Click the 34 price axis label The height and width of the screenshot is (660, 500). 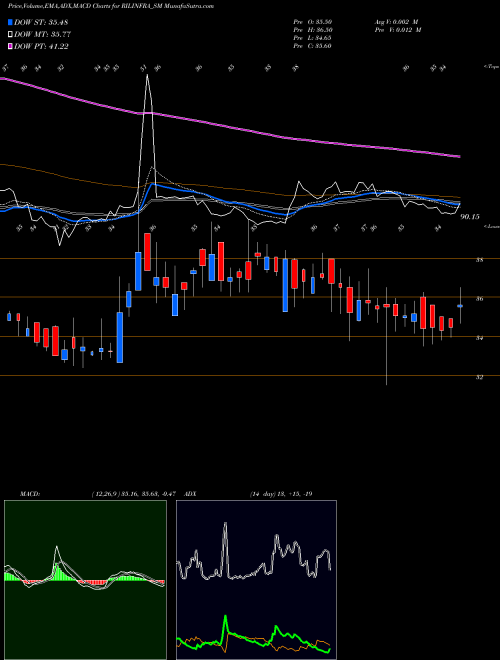click(x=479, y=338)
